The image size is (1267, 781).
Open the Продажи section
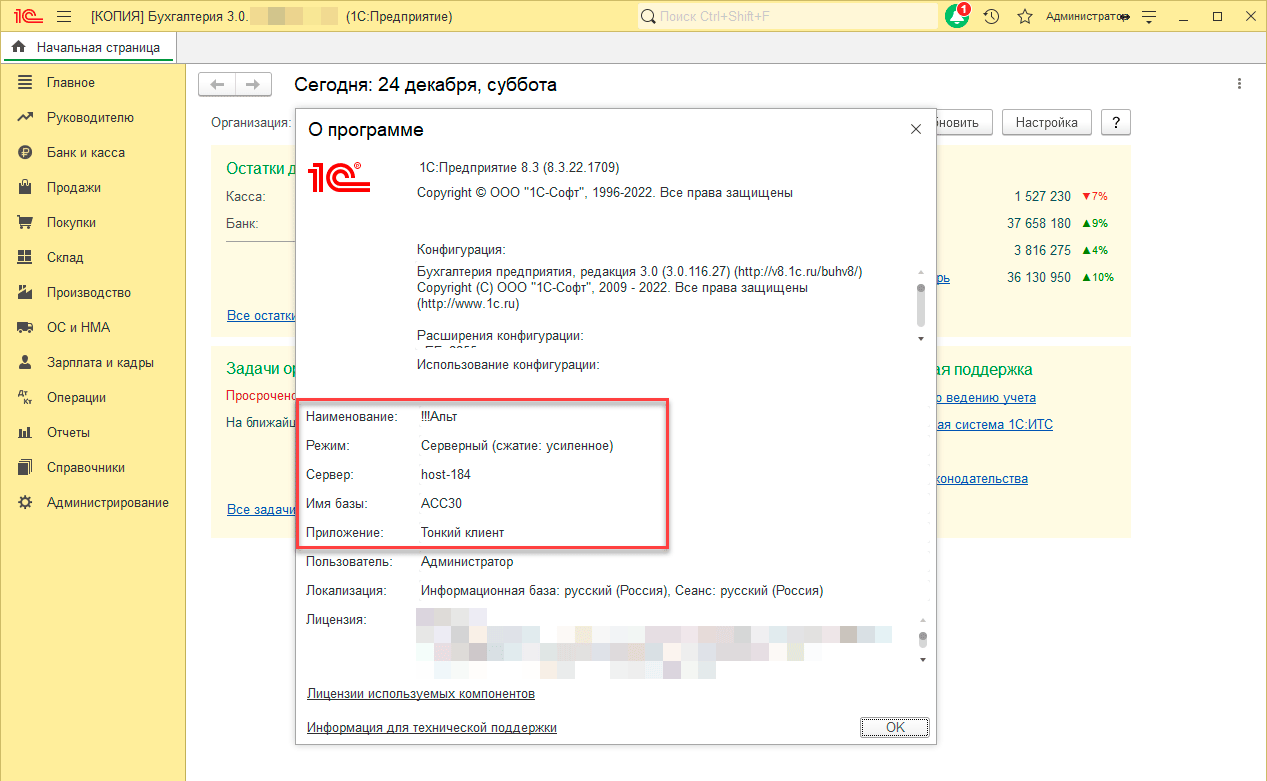(x=73, y=188)
